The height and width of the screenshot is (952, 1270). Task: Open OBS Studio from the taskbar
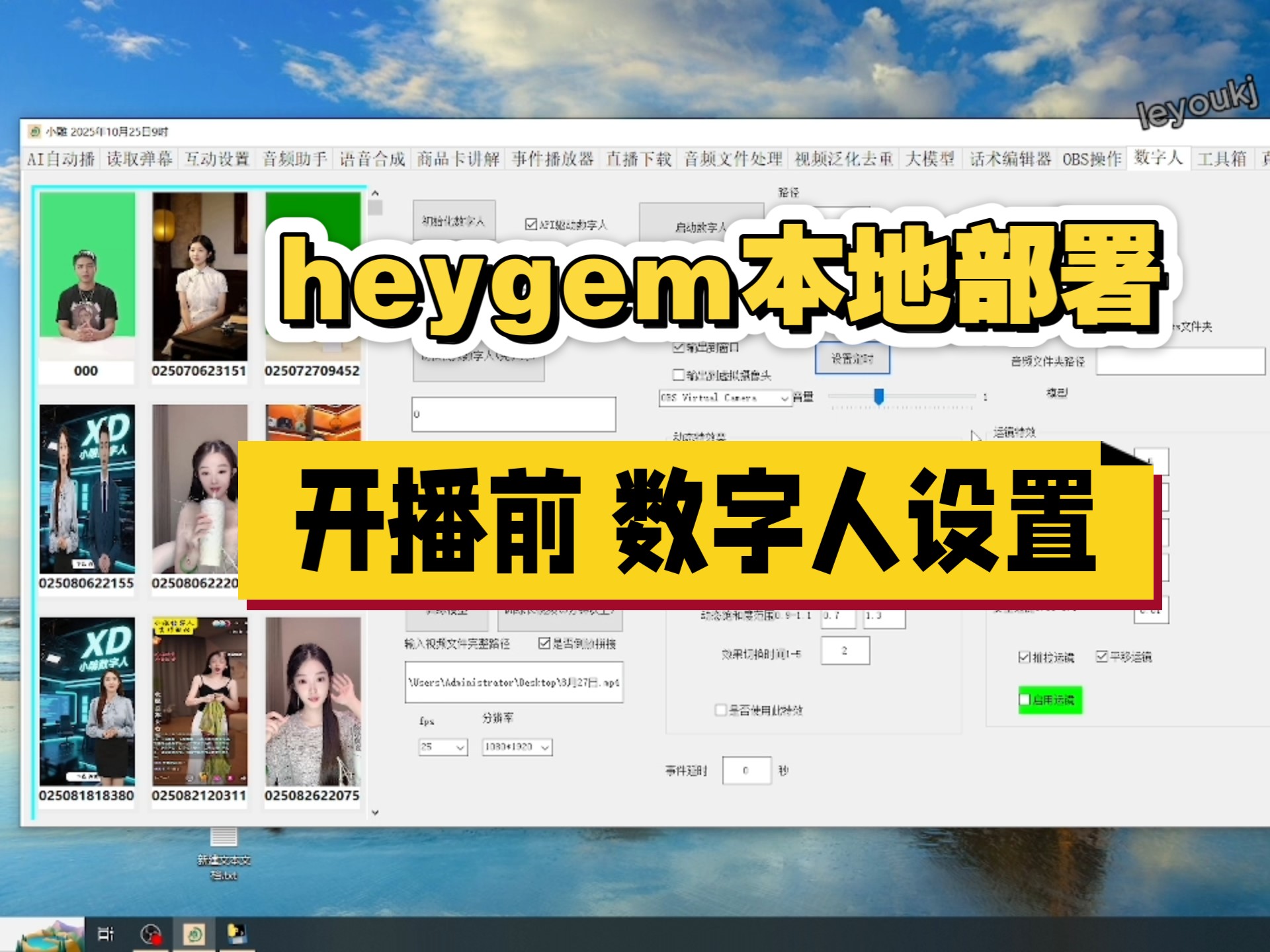151,934
